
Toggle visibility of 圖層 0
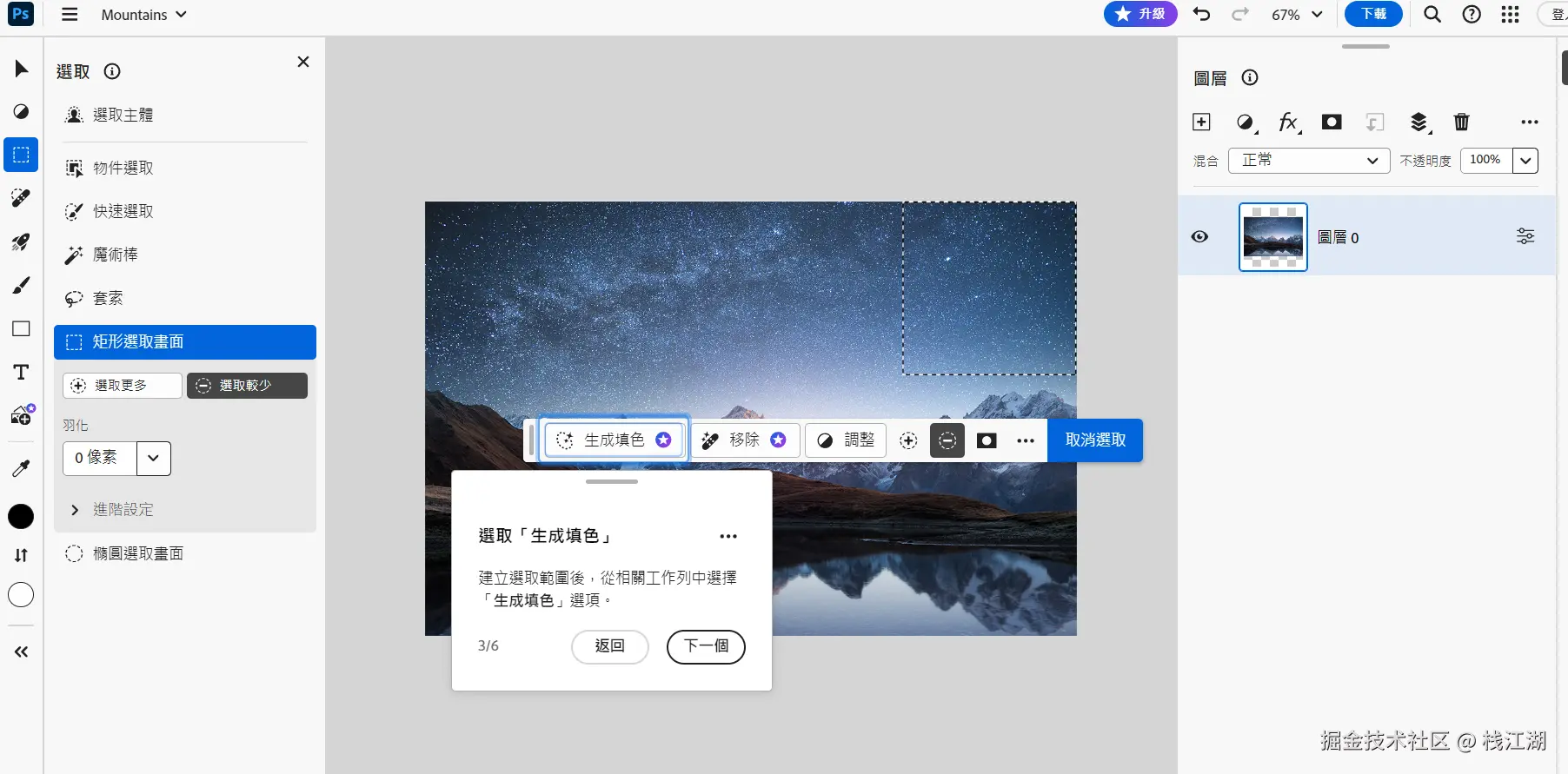click(x=1199, y=236)
